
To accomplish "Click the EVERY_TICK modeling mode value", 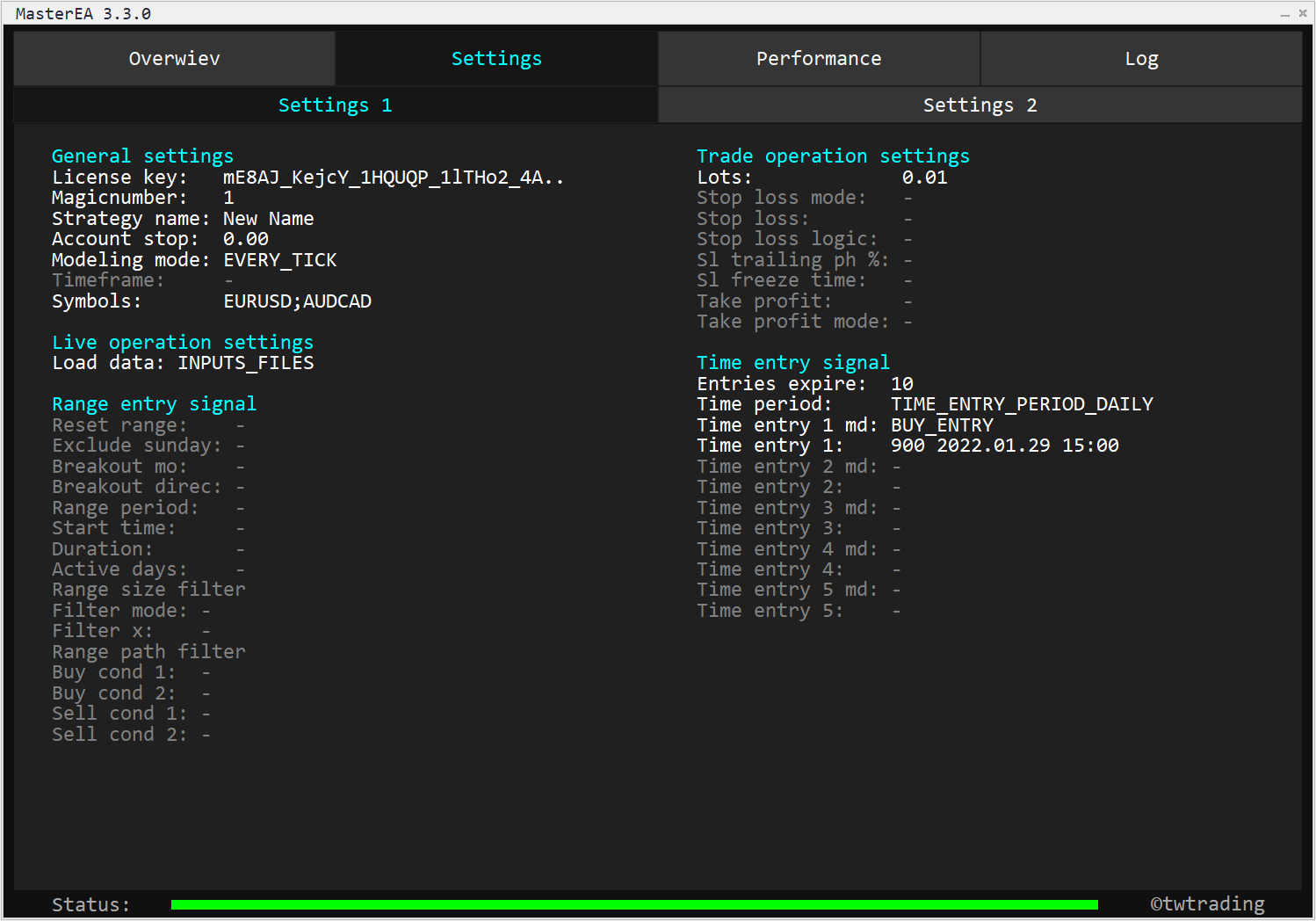I will coord(279,260).
